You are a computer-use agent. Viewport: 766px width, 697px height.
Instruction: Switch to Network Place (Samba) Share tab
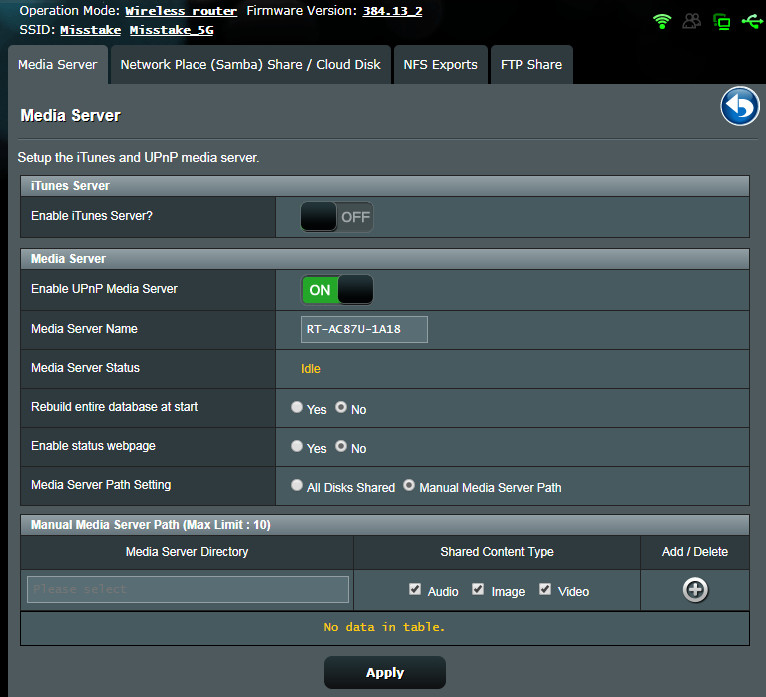click(x=250, y=65)
